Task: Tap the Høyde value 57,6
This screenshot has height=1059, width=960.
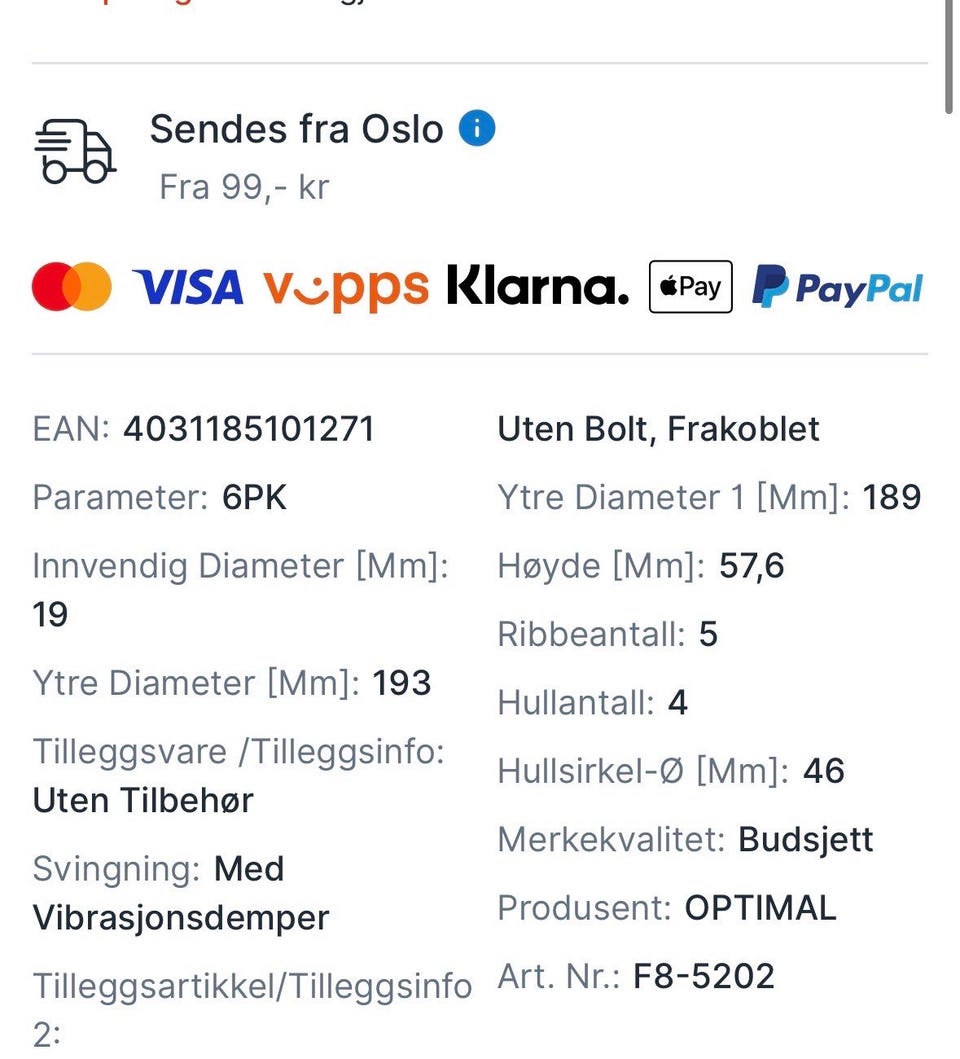Action: (x=751, y=566)
